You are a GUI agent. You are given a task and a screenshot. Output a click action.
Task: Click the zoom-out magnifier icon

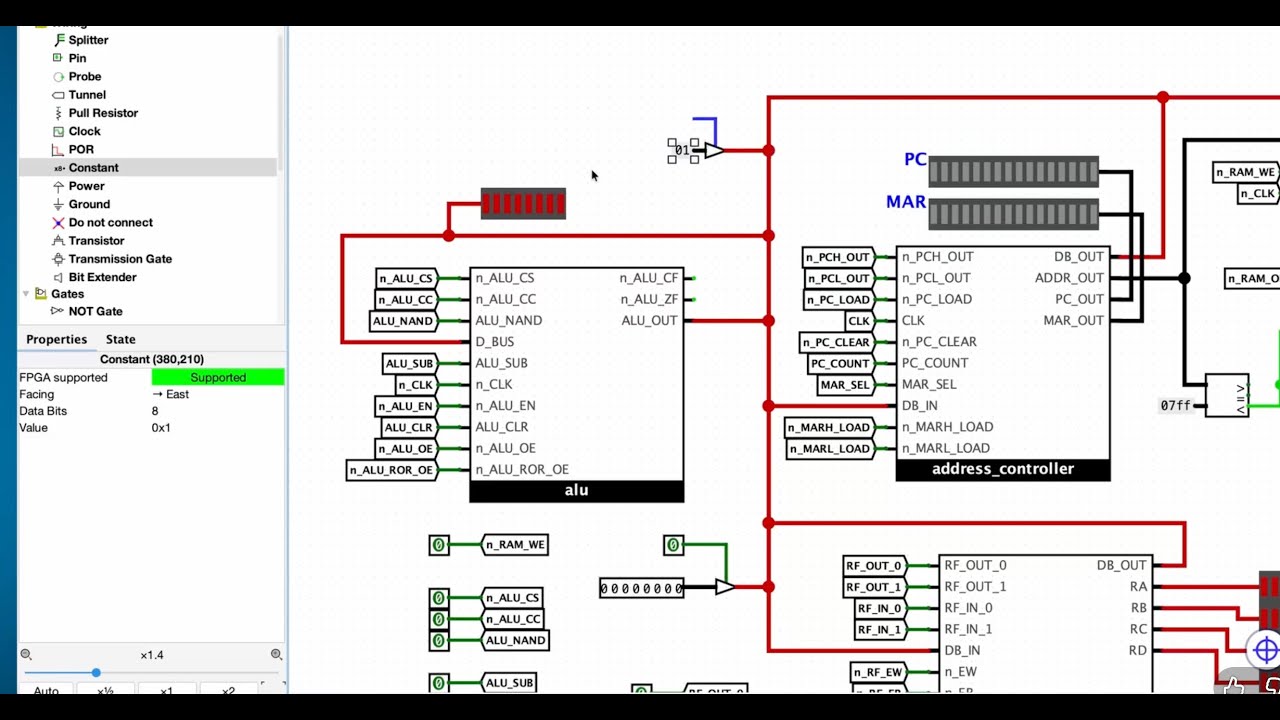click(26, 655)
